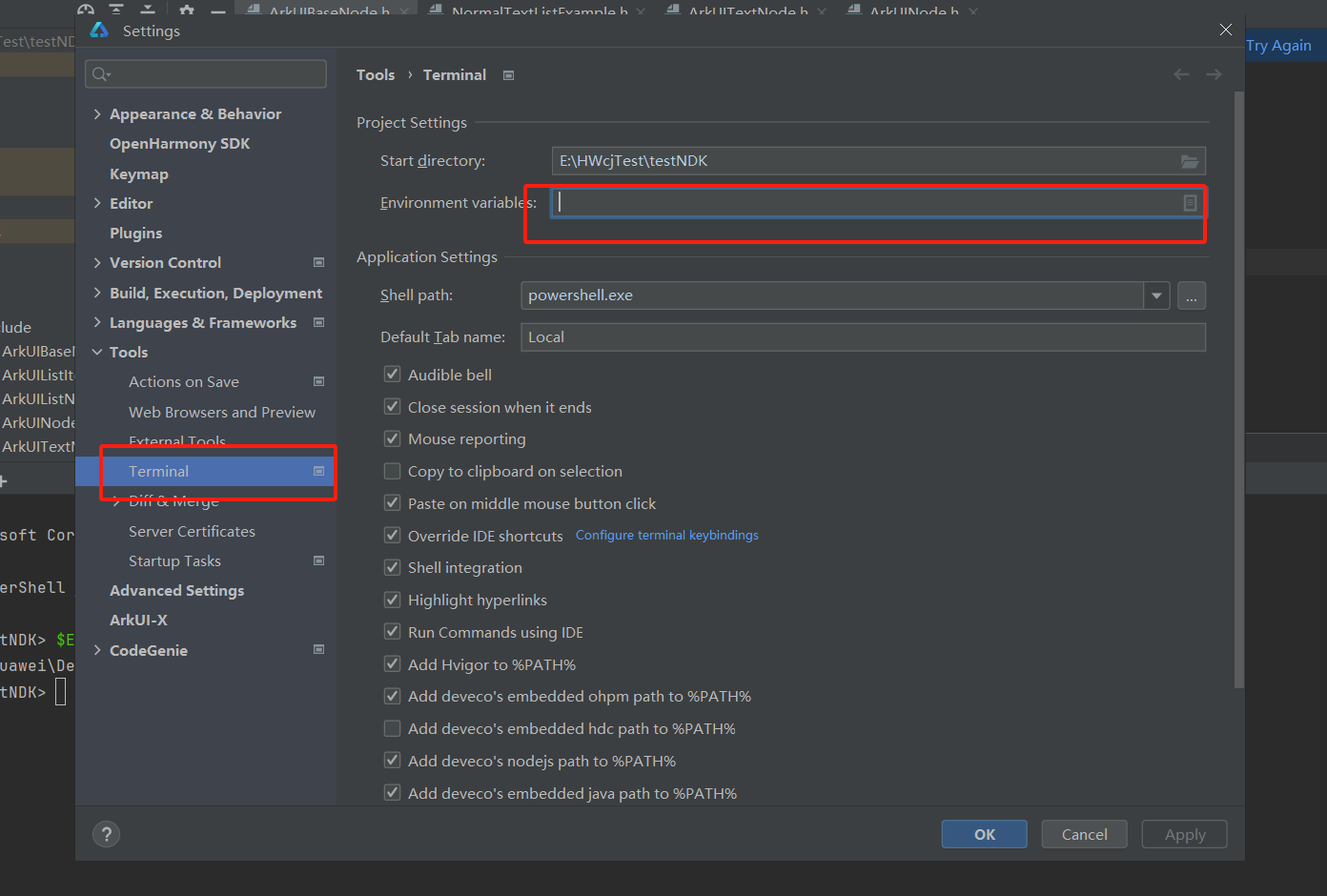The image size is (1327, 896).
Task: Enable Copy to clipboard on selection
Action: pyautogui.click(x=392, y=471)
